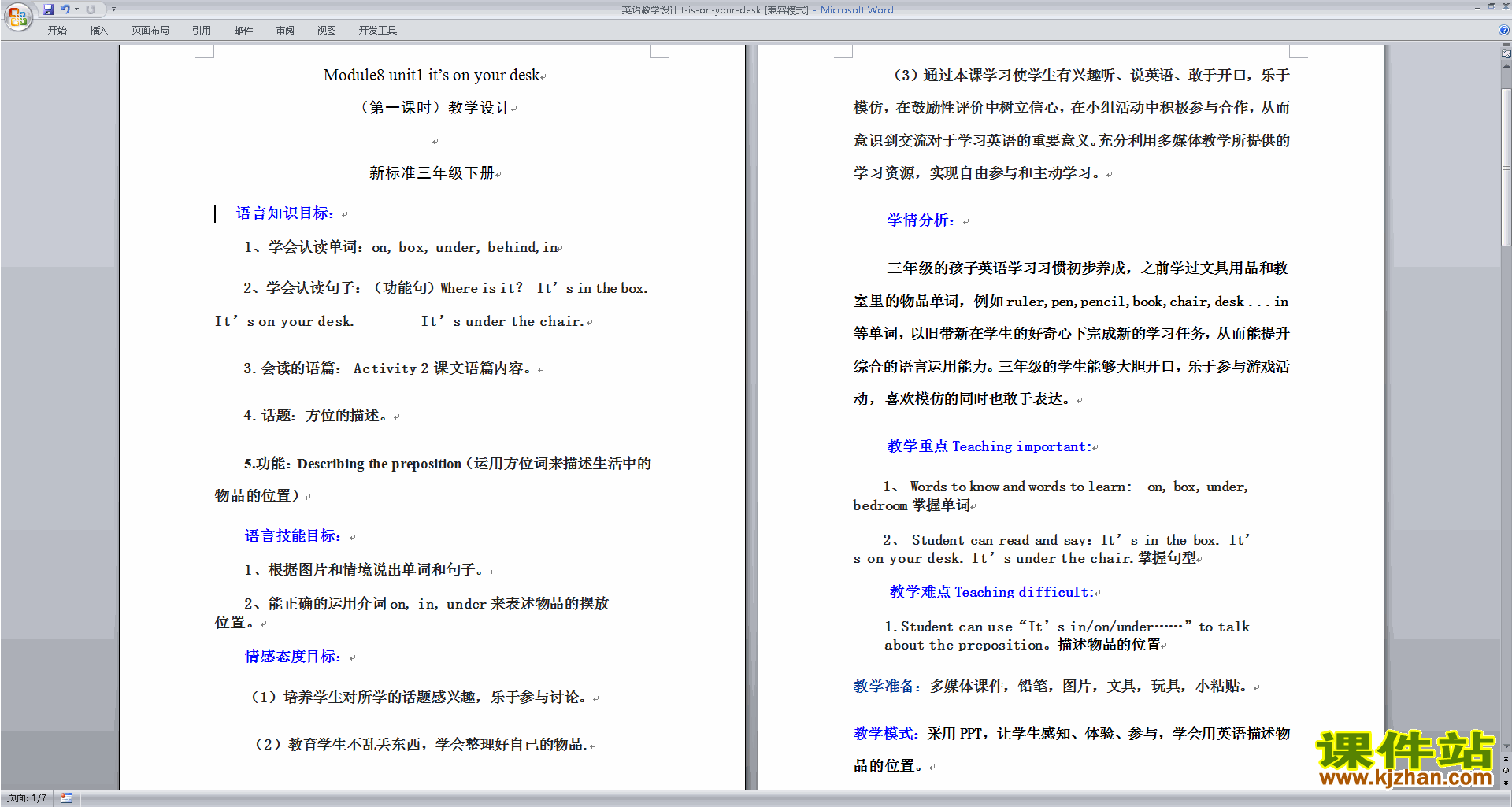Click the line 1、学会认读单词
This screenshot has width=1512, height=807.
(x=402, y=247)
